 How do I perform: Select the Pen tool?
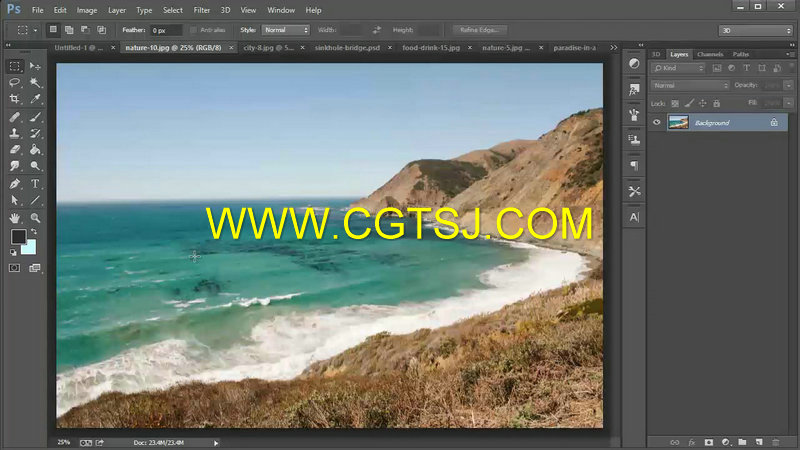tap(15, 184)
